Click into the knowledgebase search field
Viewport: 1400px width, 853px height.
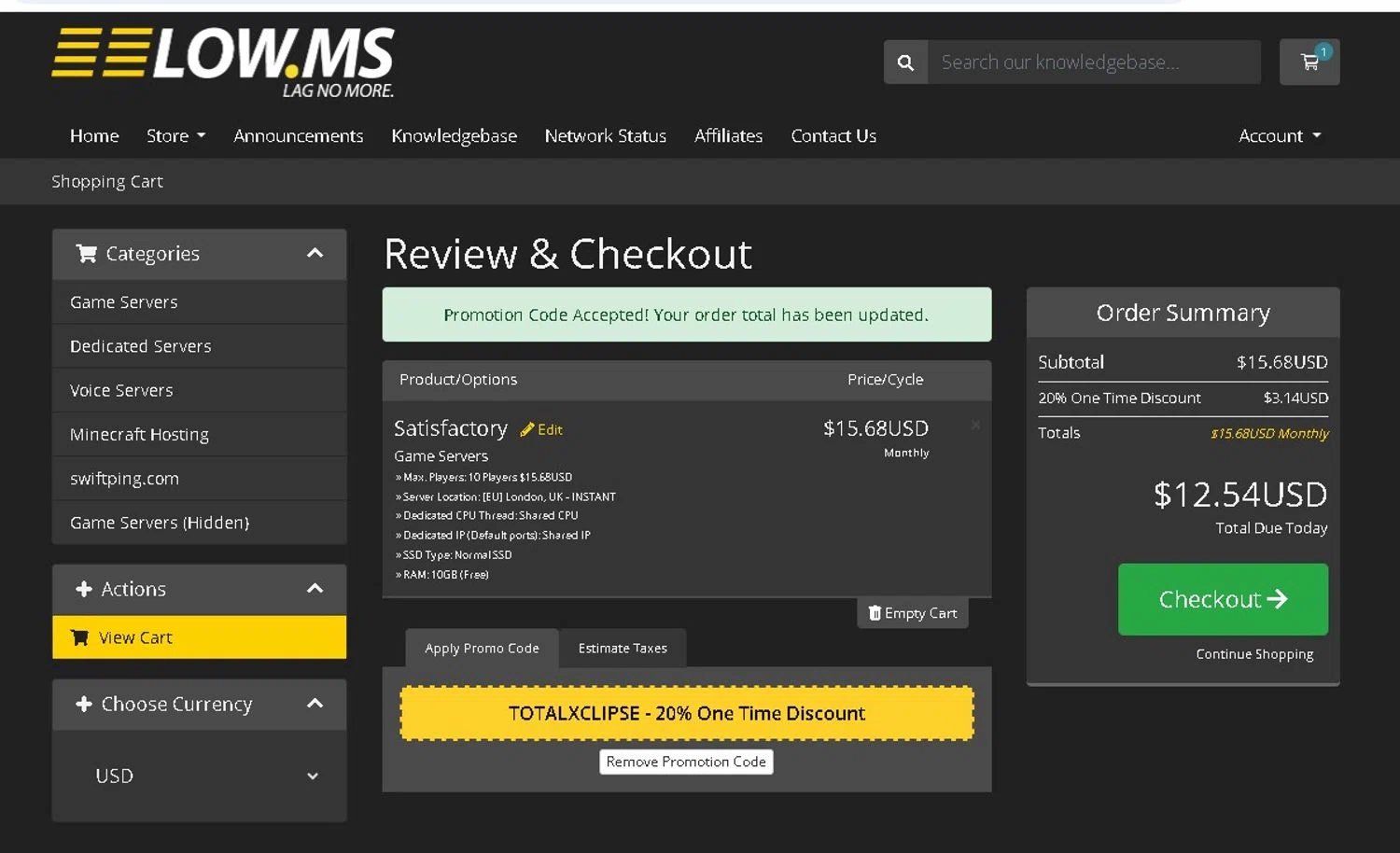1094,63
